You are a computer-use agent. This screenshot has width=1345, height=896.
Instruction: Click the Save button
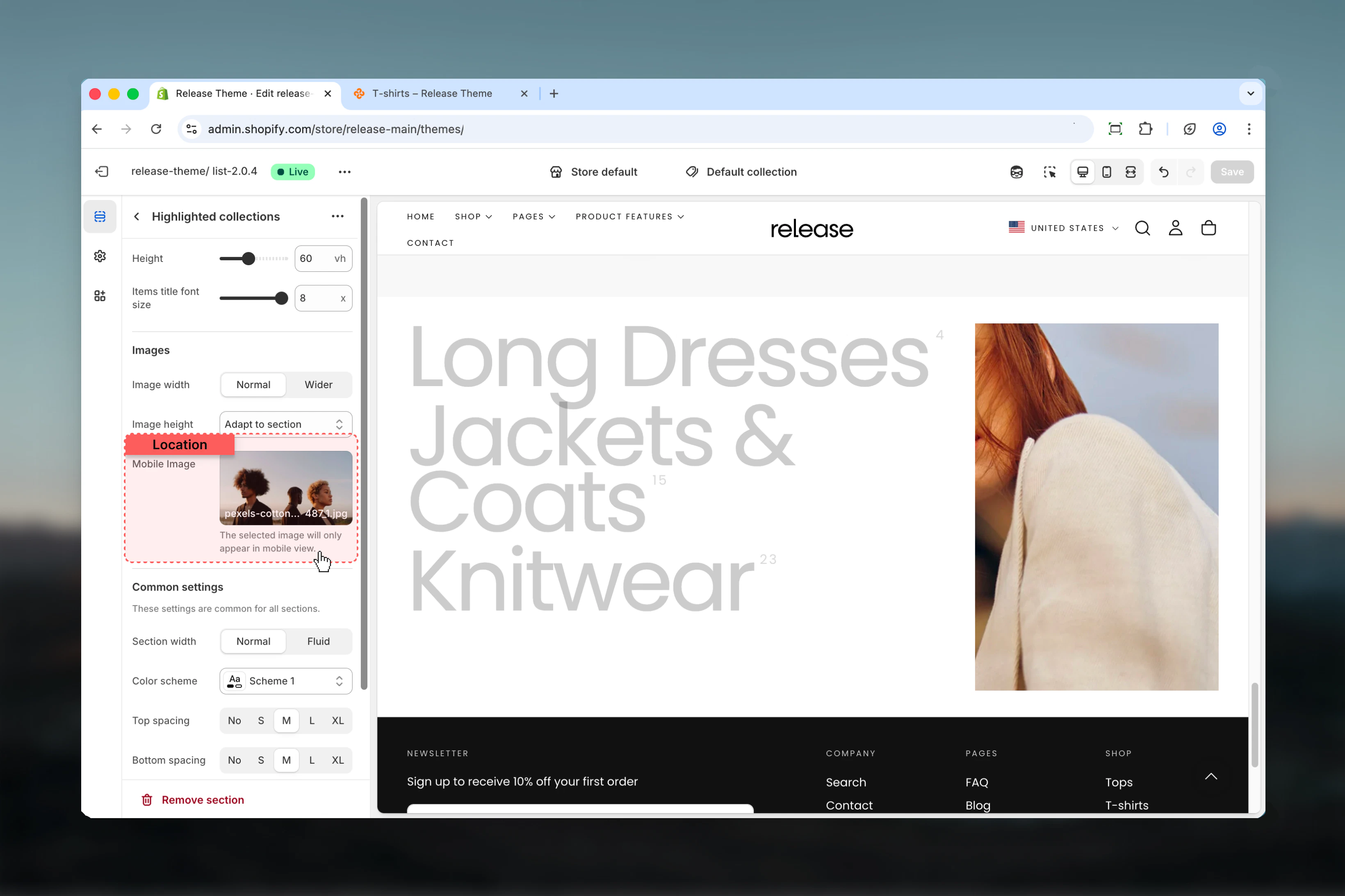pyautogui.click(x=1232, y=172)
